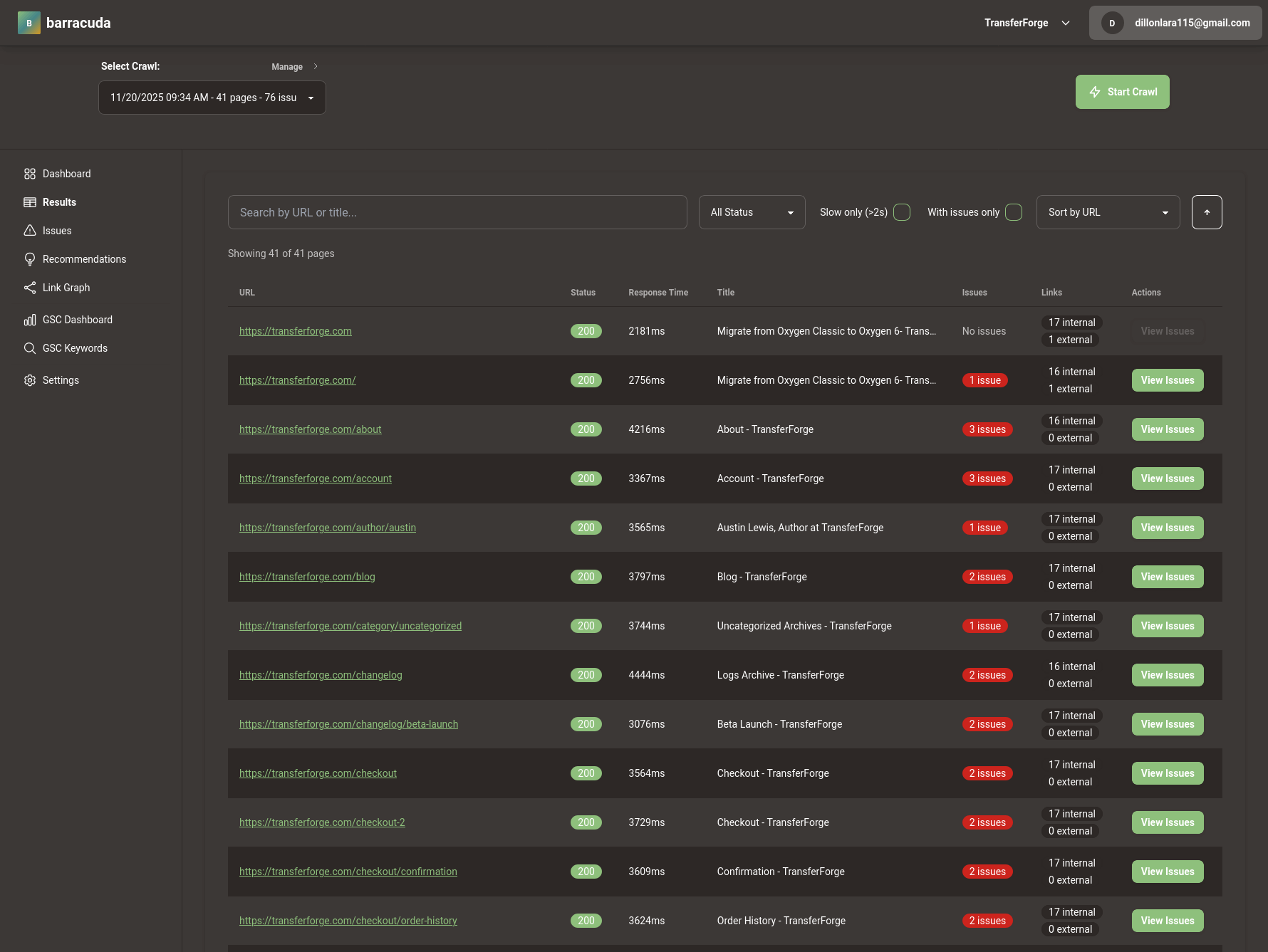The width and height of the screenshot is (1268, 952).
Task: Open Recommendations via the lightbulb icon
Action: tap(30, 258)
